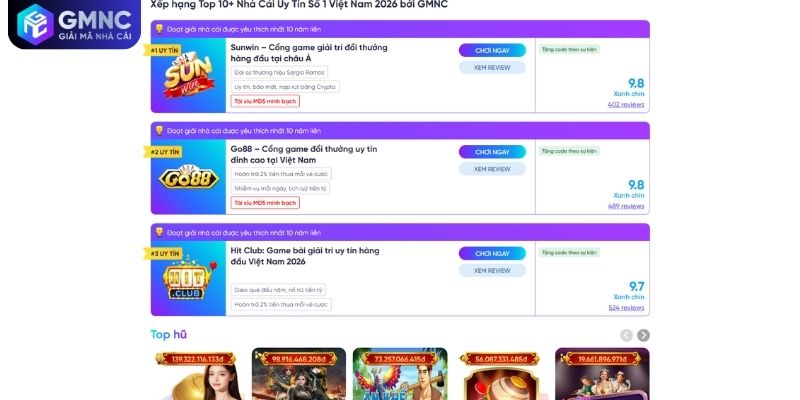Click the GMNC logo in header
Screen dimensions: 800x400
pos(74,24)
